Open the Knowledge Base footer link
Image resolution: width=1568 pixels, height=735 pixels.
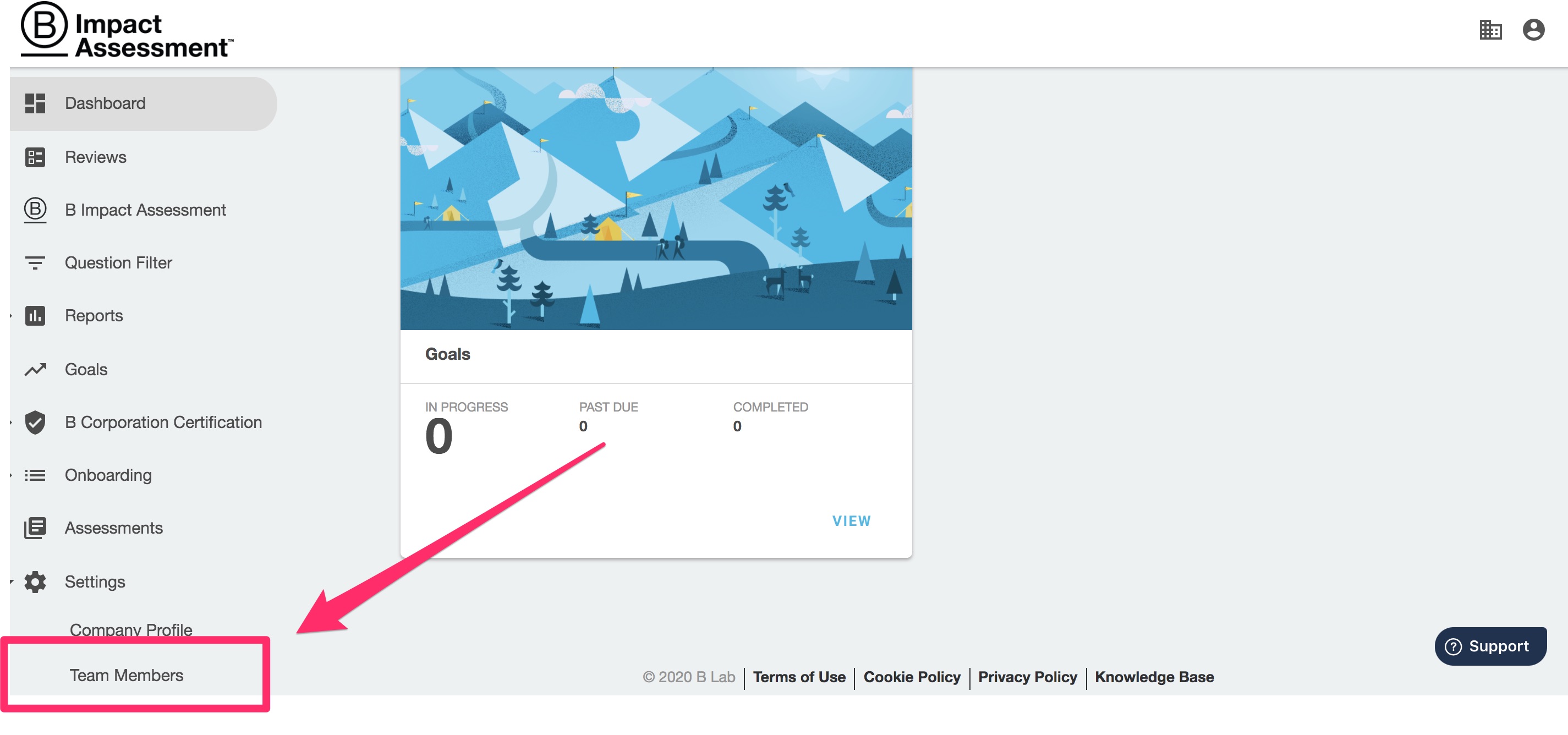pyautogui.click(x=1154, y=677)
